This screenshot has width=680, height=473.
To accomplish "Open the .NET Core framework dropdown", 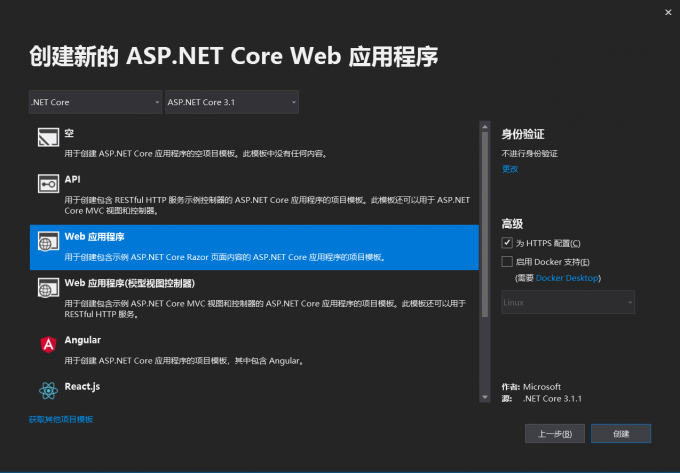I will point(95,102).
